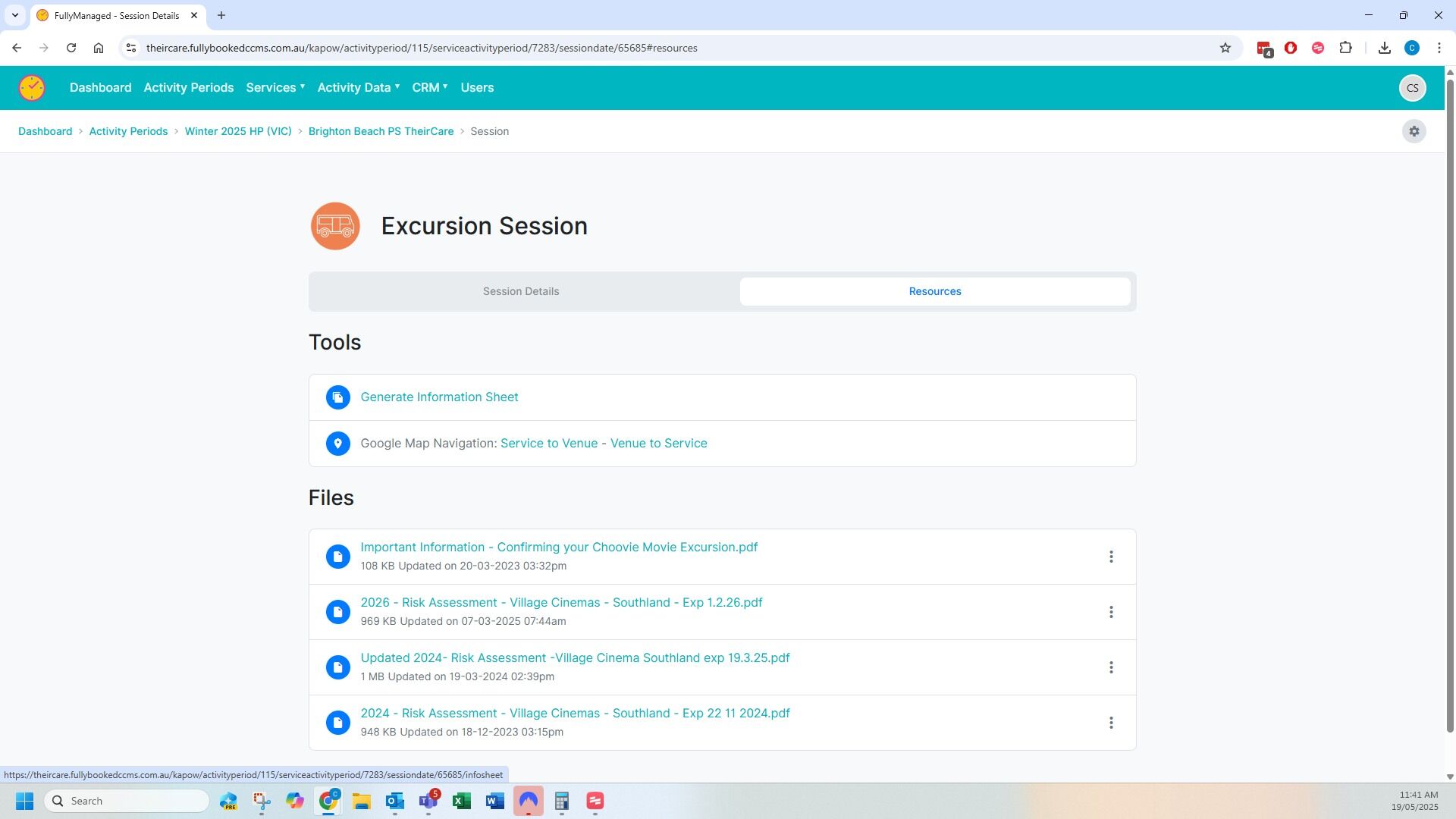Open the Users menu item

point(477,88)
